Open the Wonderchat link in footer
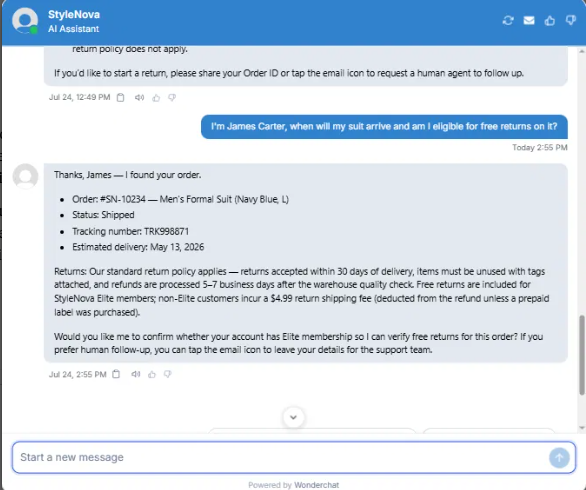This screenshot has width=586, height=490. tap(316, 485)
